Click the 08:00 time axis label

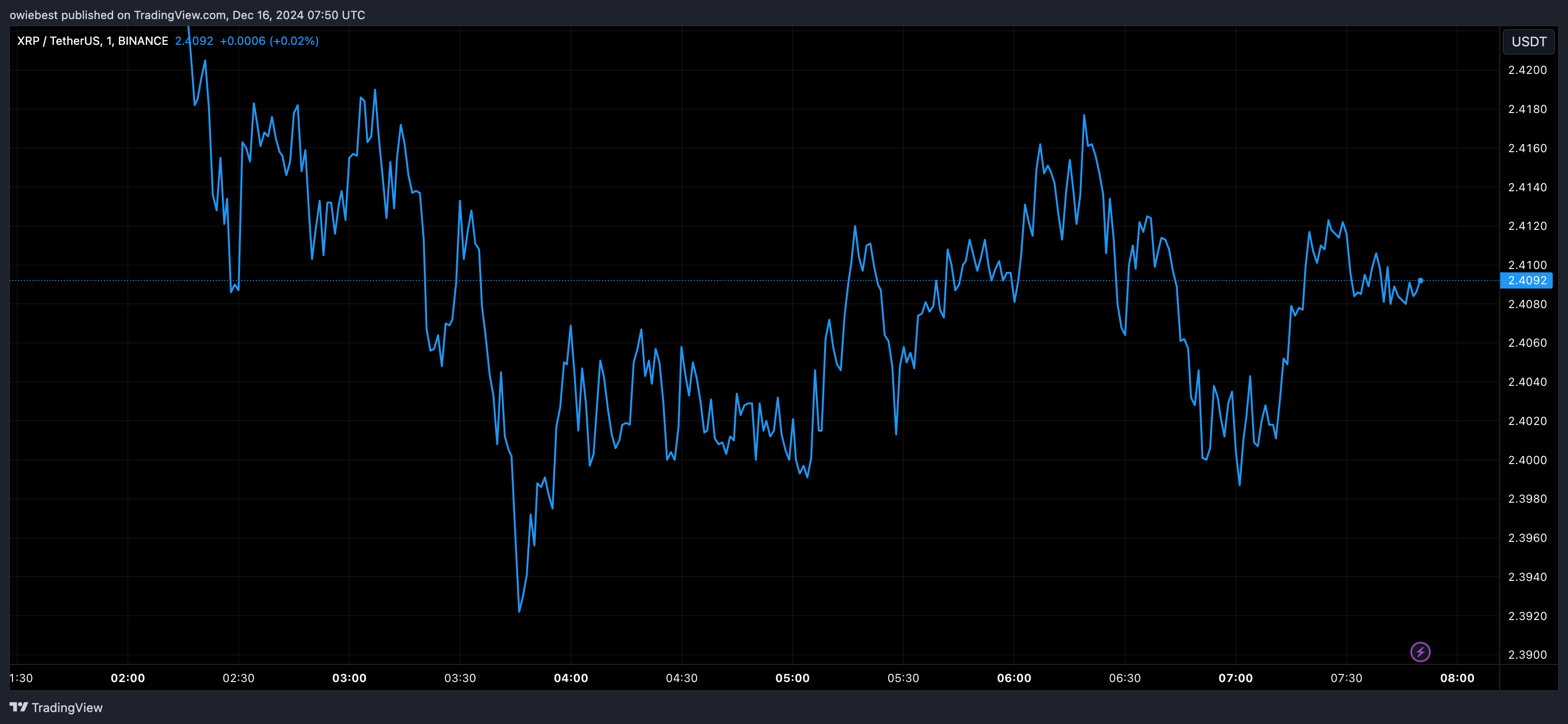pyautogui.click(x=1457, y=678)
